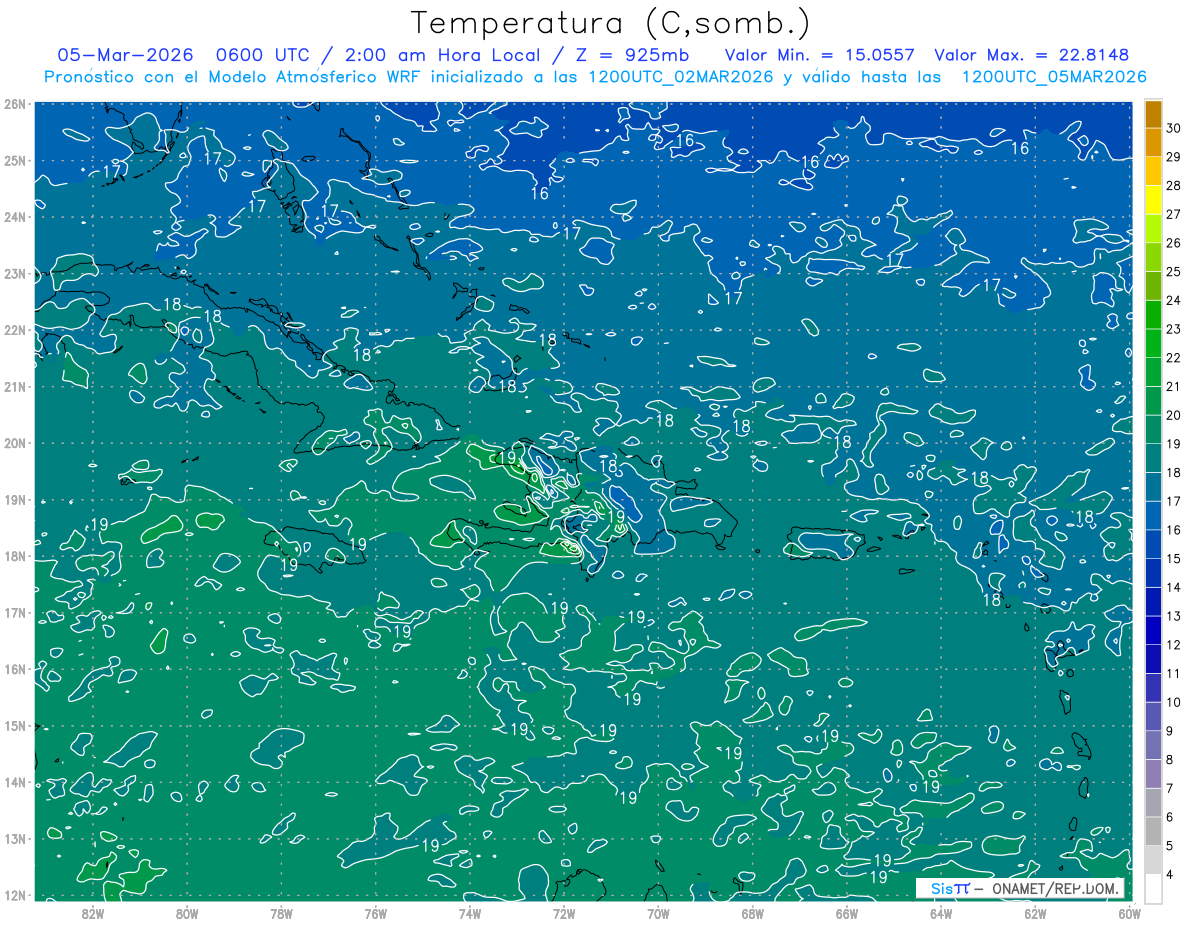Click the white swatch below label 4

(1153, 888)
